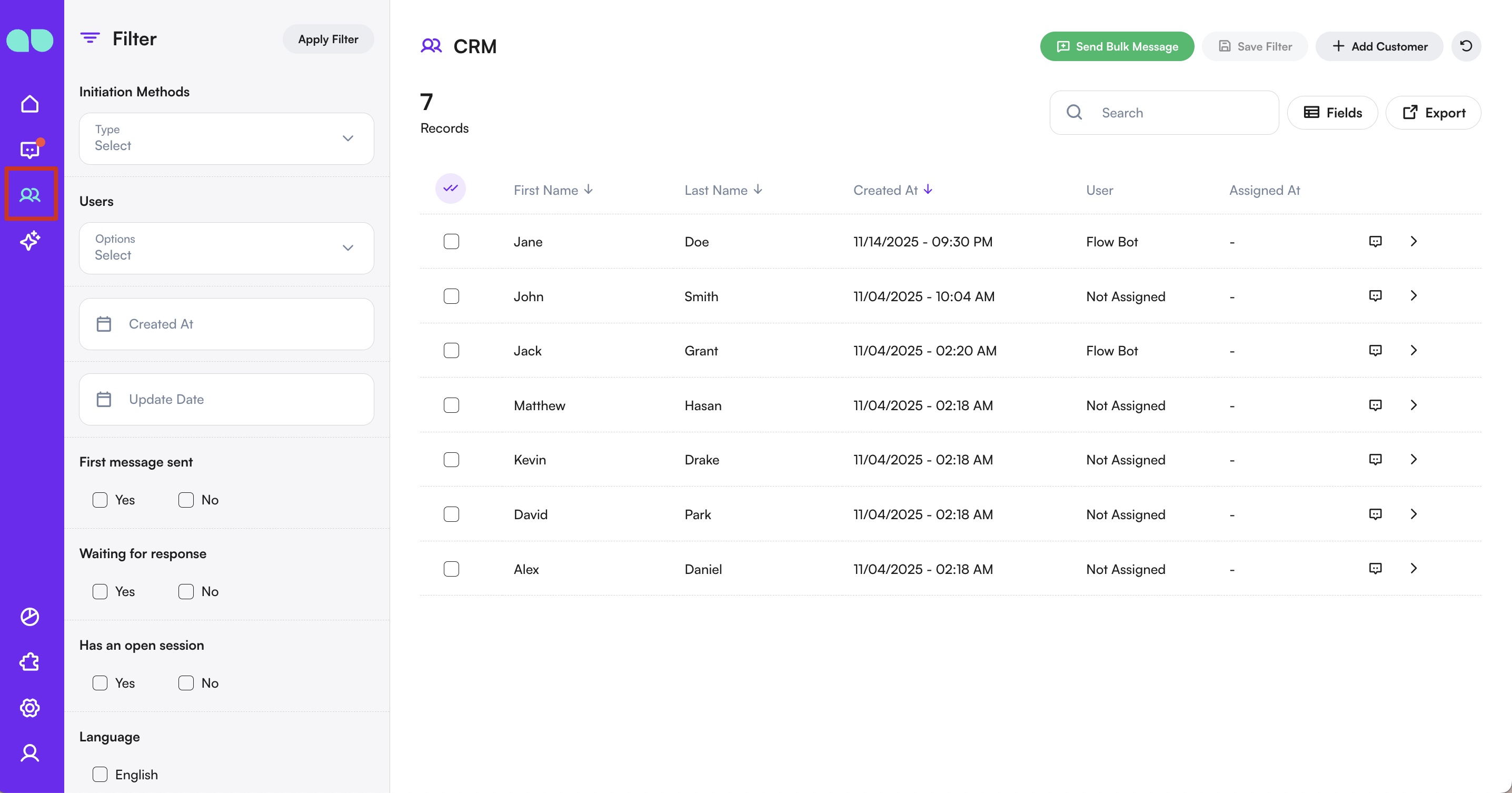
Task: Open the Home icon in the sidebar
Action: pyautogui.click(x=30, y=103)
